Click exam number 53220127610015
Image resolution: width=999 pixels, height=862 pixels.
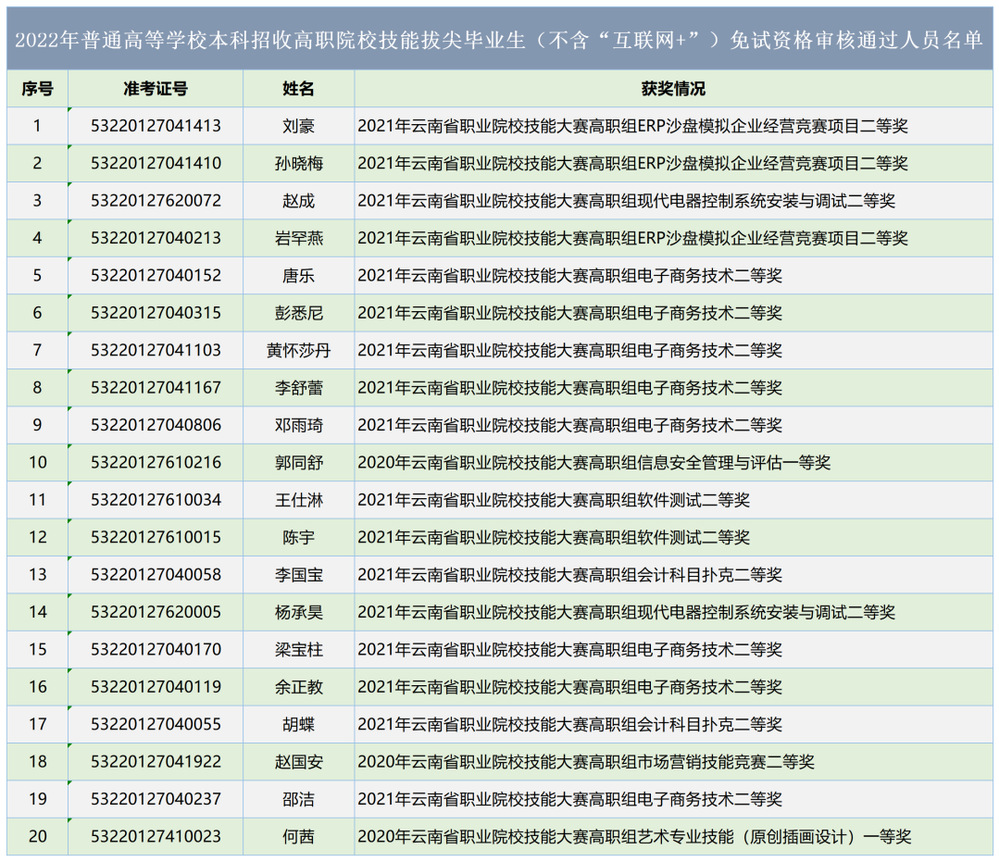pyautogui.click(x=155, y=538)
